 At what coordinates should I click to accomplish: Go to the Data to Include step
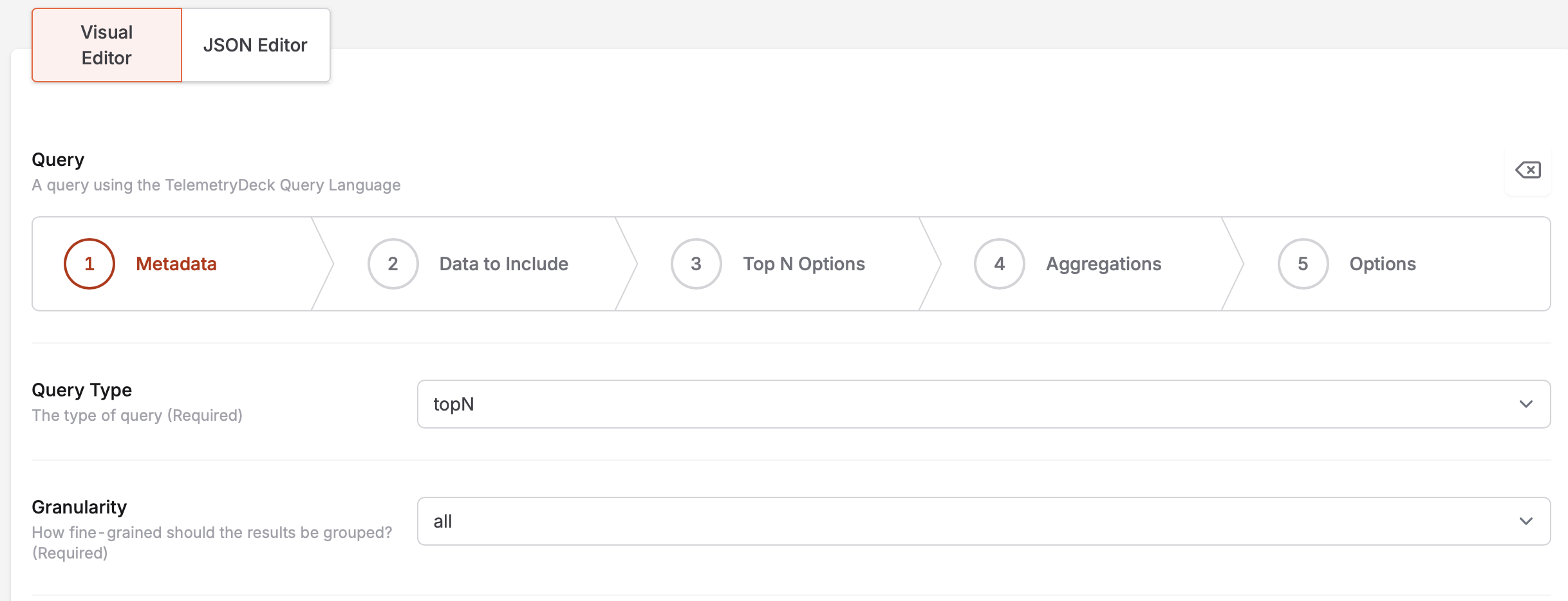[x=503, y=264]
